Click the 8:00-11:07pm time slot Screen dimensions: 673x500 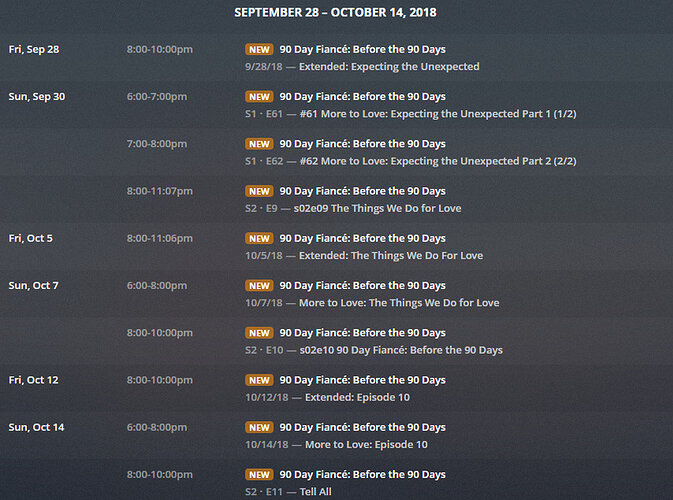160,191
